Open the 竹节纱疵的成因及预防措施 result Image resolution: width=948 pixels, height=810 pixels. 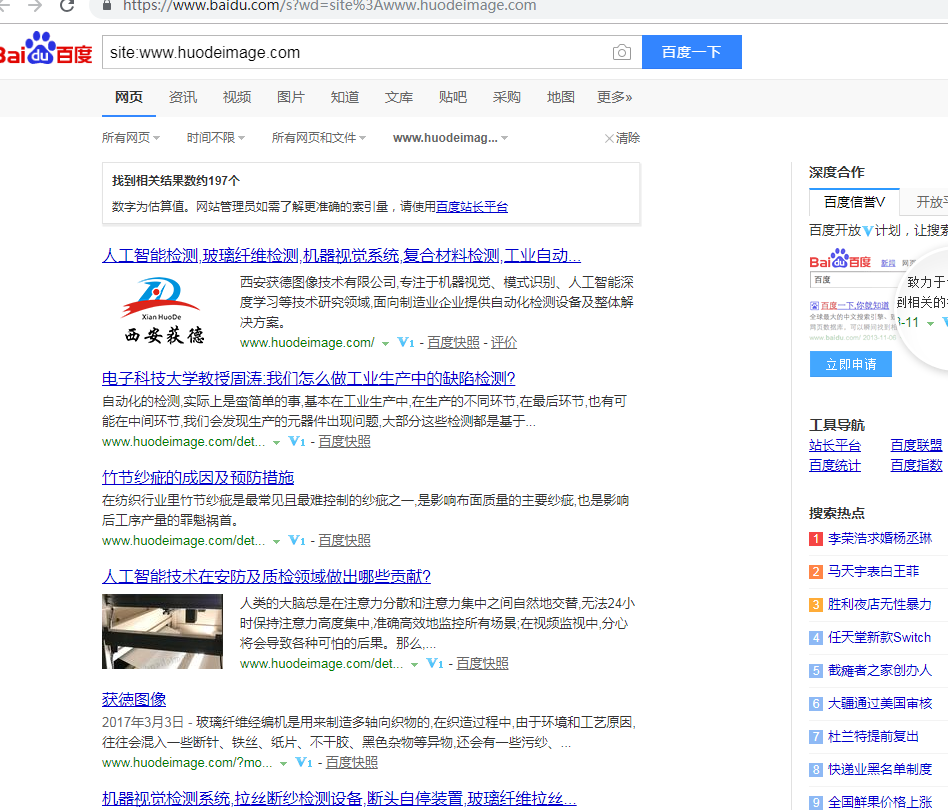coord(198,478)
